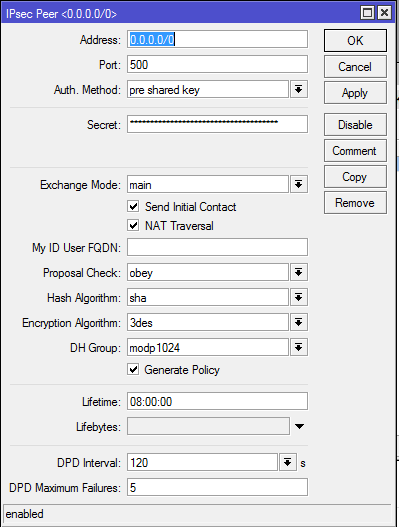Viewport: 399px width, 527px height.
Task: Click the Hash Algorithm value sha
Action: coord(208,297)
